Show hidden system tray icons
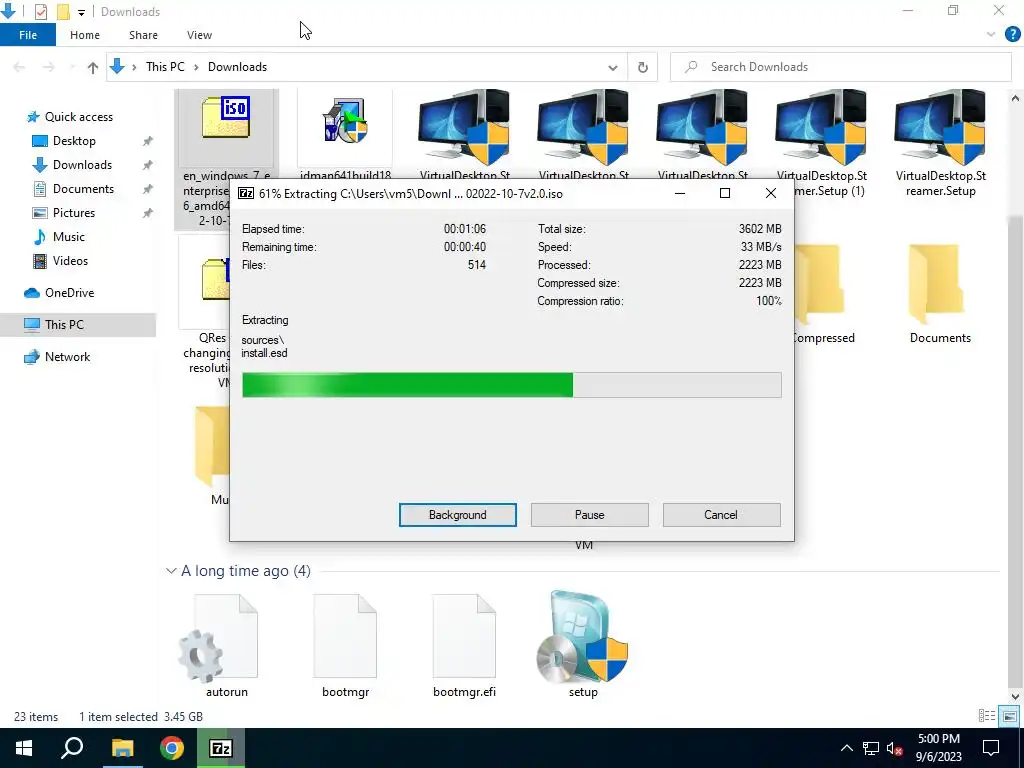Screen dimensions: 1024x768 pyautogui.click(x=846, y=748)
